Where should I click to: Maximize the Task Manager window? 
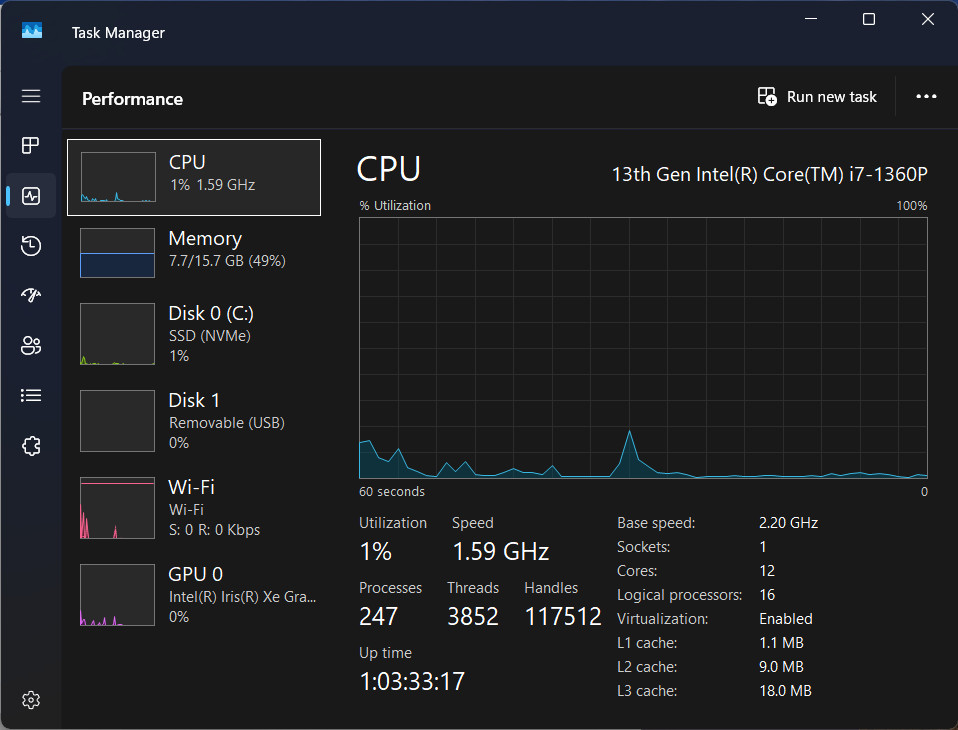click(x=869, y=20)
